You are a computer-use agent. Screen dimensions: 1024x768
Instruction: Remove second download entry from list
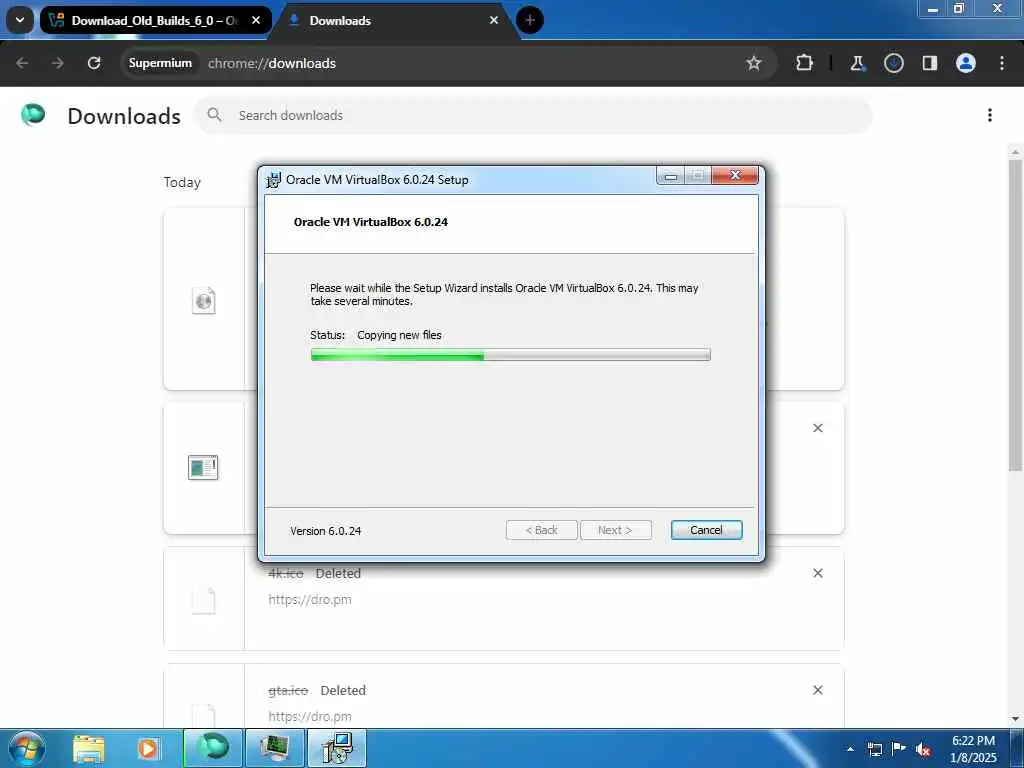click(x=817, y=428)
